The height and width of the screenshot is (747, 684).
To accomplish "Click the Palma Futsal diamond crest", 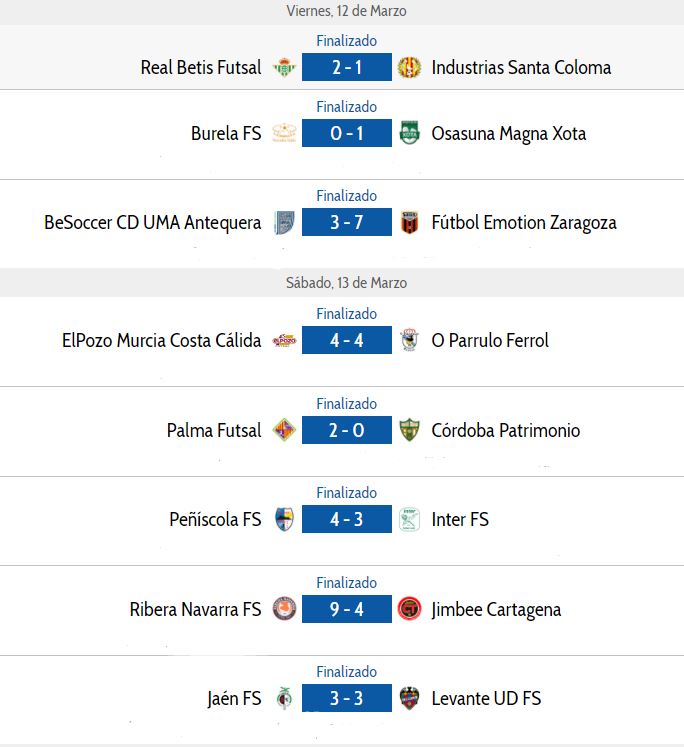I will coord(284,430).
